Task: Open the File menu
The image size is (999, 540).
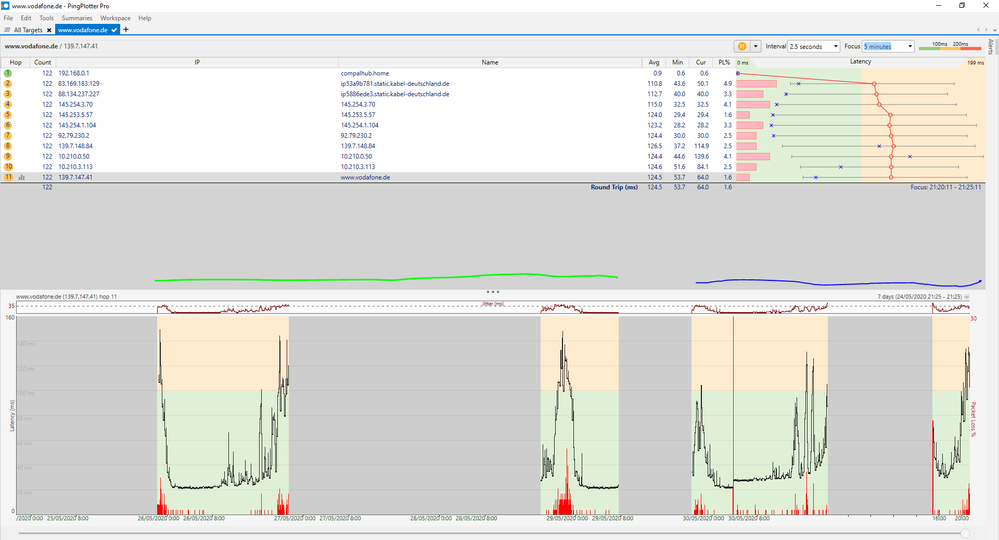Action: [x=8, y=18]
